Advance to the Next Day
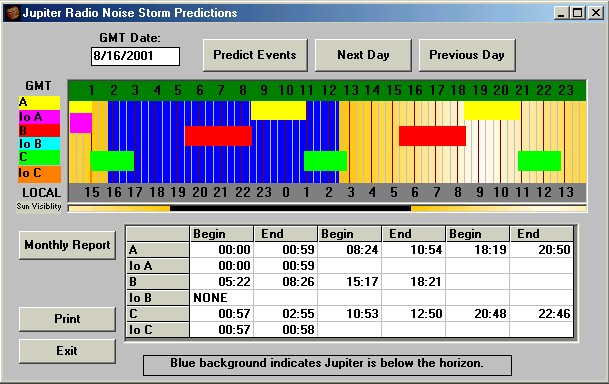 coord(363,55)
